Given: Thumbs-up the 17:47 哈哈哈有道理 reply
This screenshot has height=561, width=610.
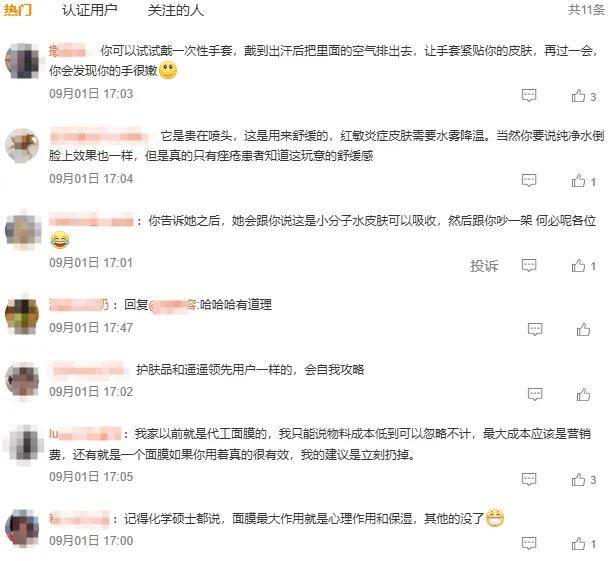Looking at the screenshot, I should coord(583,329).
